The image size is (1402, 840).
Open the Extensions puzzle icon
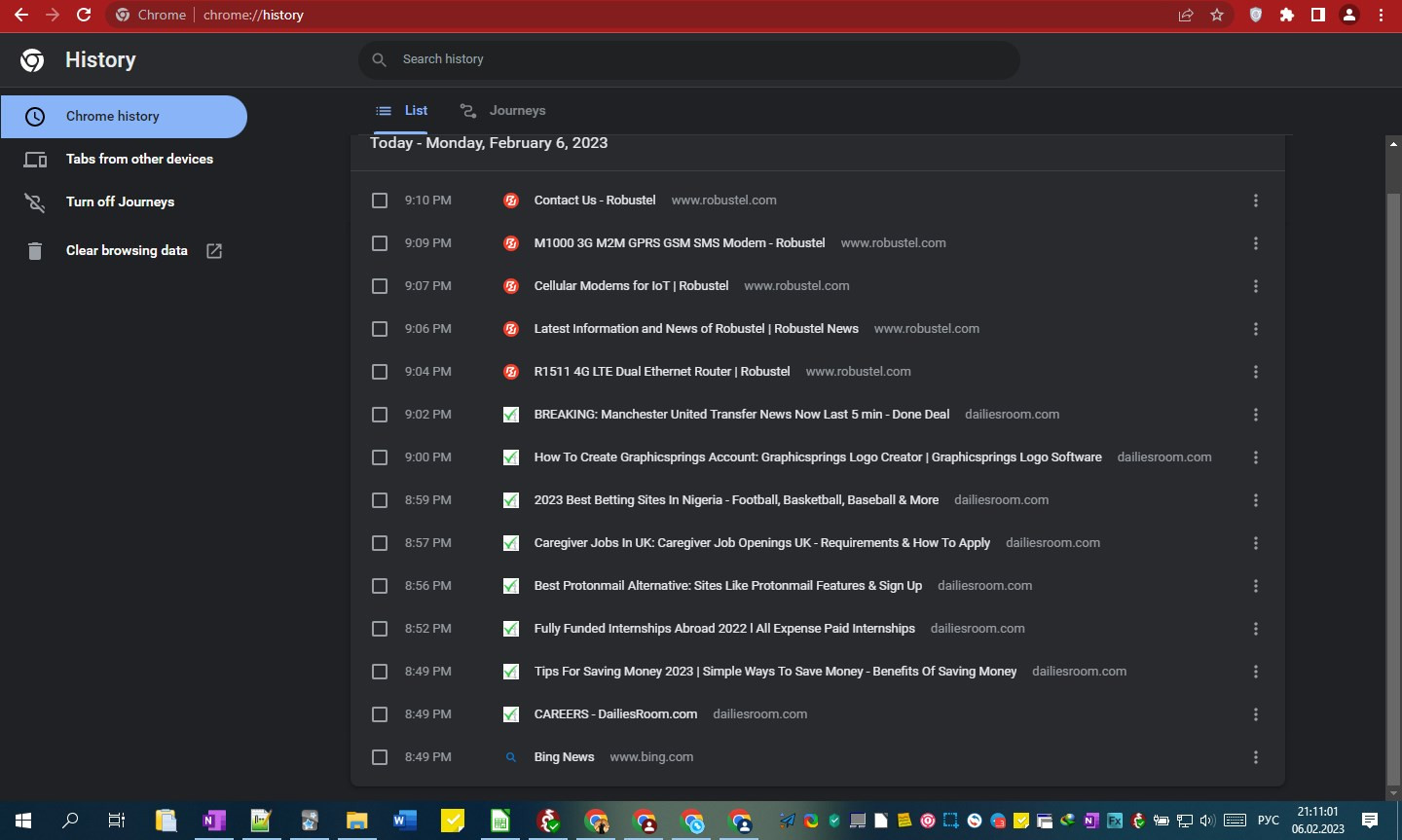[x=1287, y=15]
